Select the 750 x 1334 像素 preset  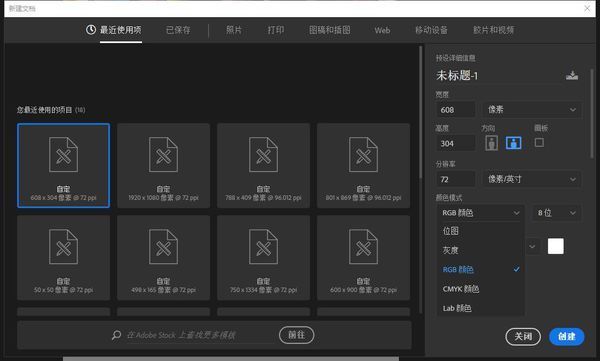tap(263, 258)
